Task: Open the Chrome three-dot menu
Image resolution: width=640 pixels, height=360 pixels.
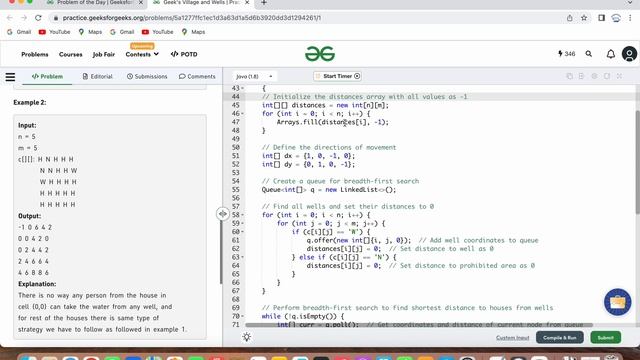Action: [x=630, y=18]
